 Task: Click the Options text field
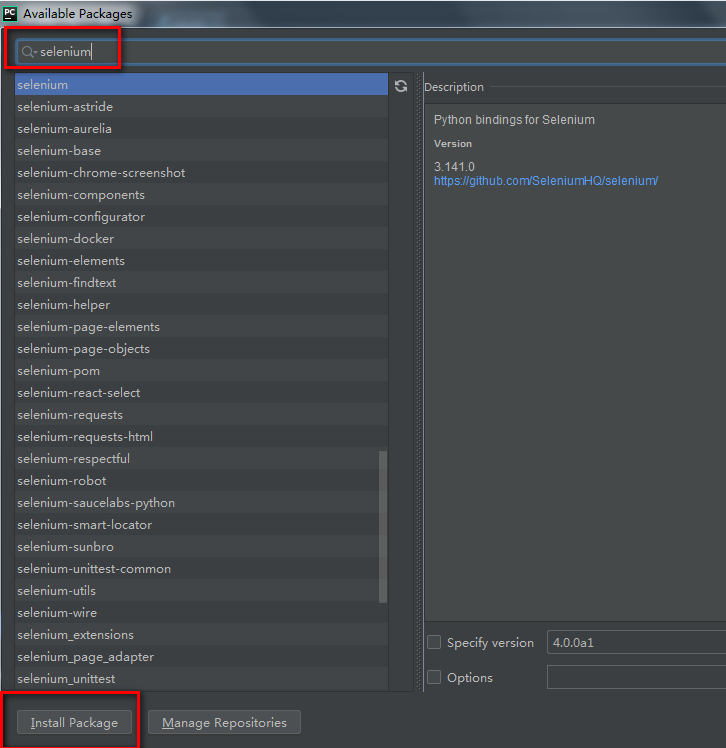[636, 677]
